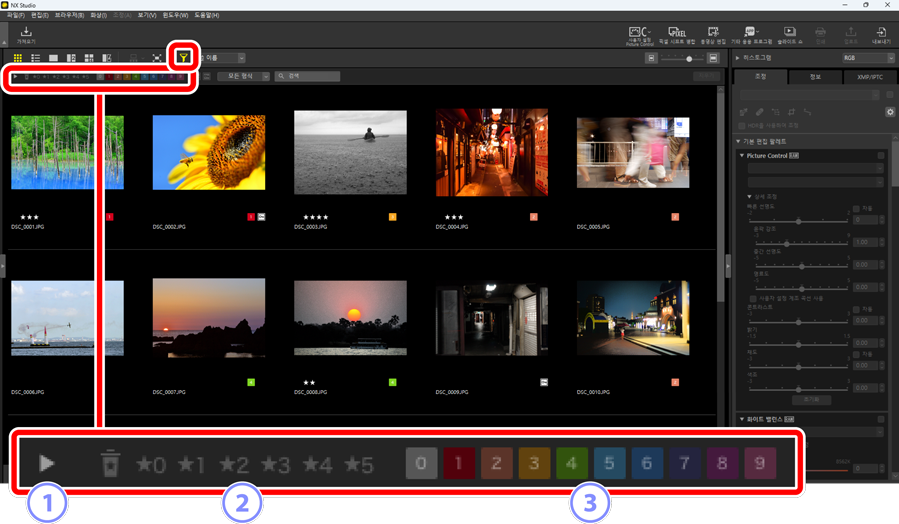Open the RGB histogram channel dropdown
Image resolution: width=899 pixels, height=524 pixels.
click(863, 59)
